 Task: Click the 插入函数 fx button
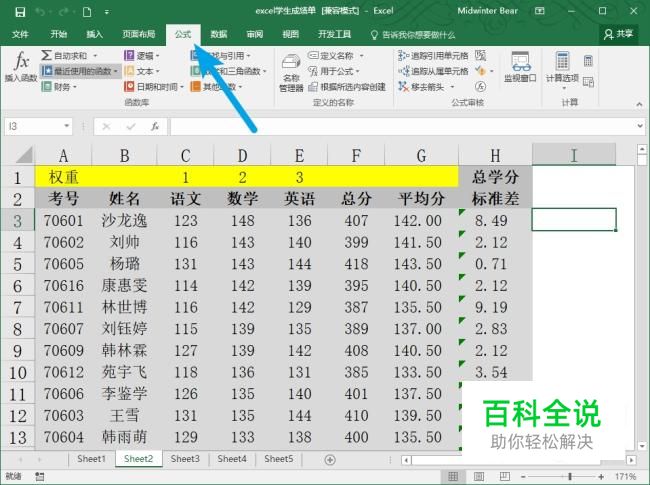click(21, 66)
